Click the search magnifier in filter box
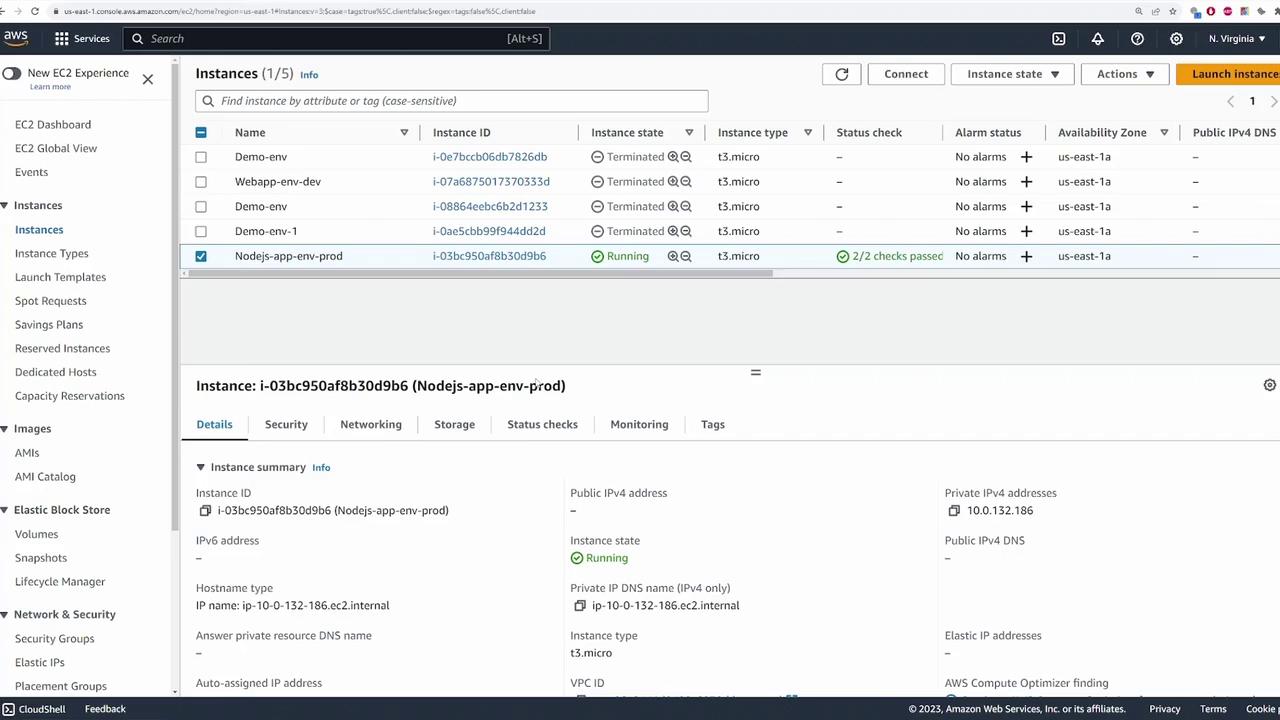The width and height of the screenshot is (1280, 720). pos(208,101)
